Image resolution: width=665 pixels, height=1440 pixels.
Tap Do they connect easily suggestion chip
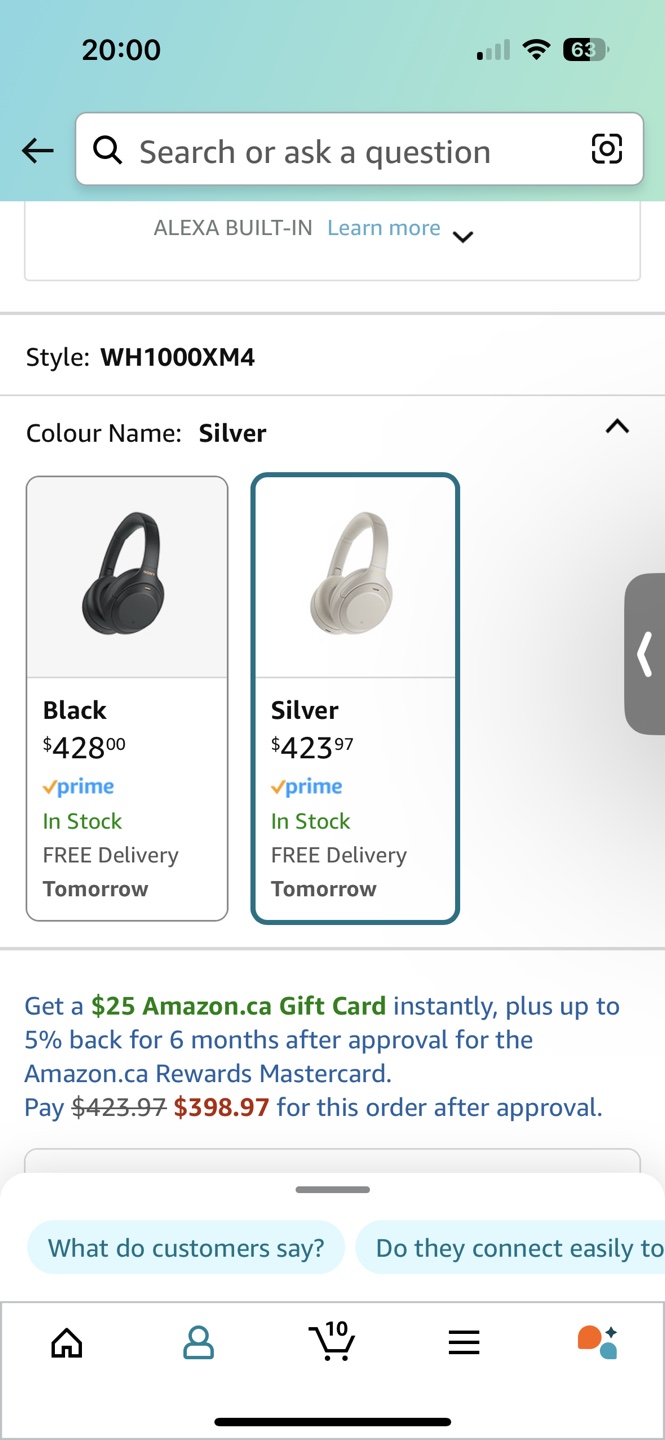point(510,1248)
